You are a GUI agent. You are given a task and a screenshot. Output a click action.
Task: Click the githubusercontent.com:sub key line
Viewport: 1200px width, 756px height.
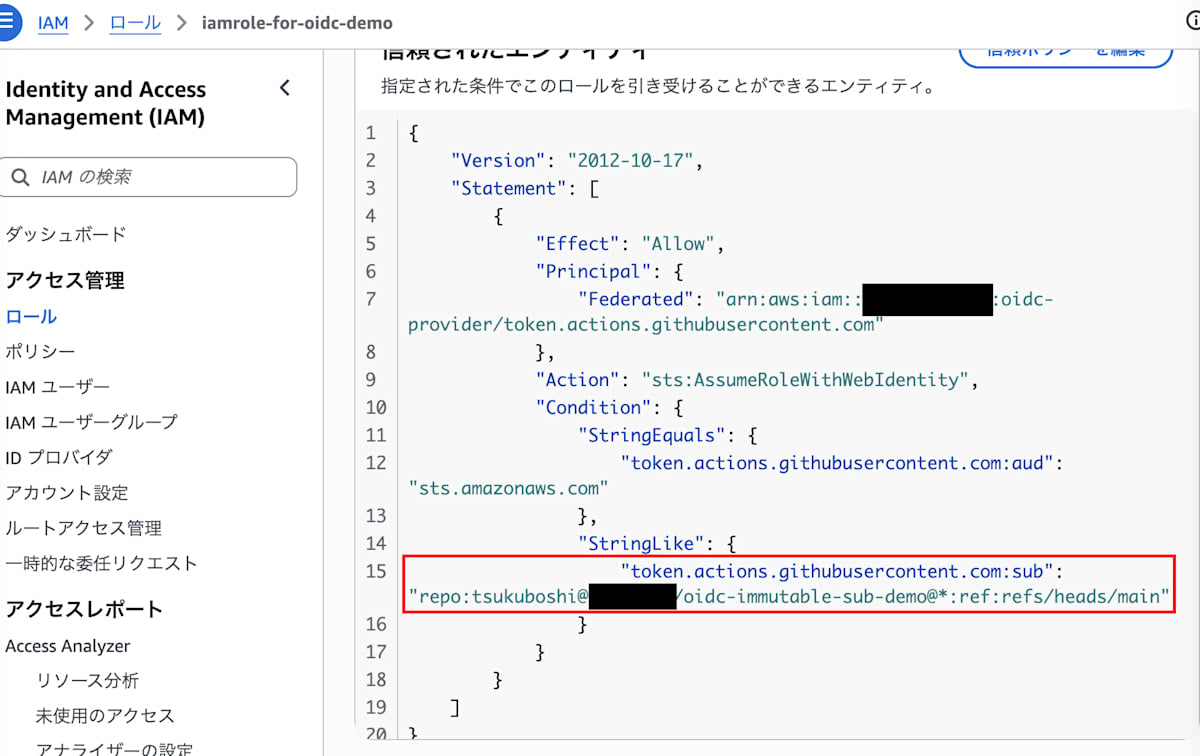pos(841,572)
